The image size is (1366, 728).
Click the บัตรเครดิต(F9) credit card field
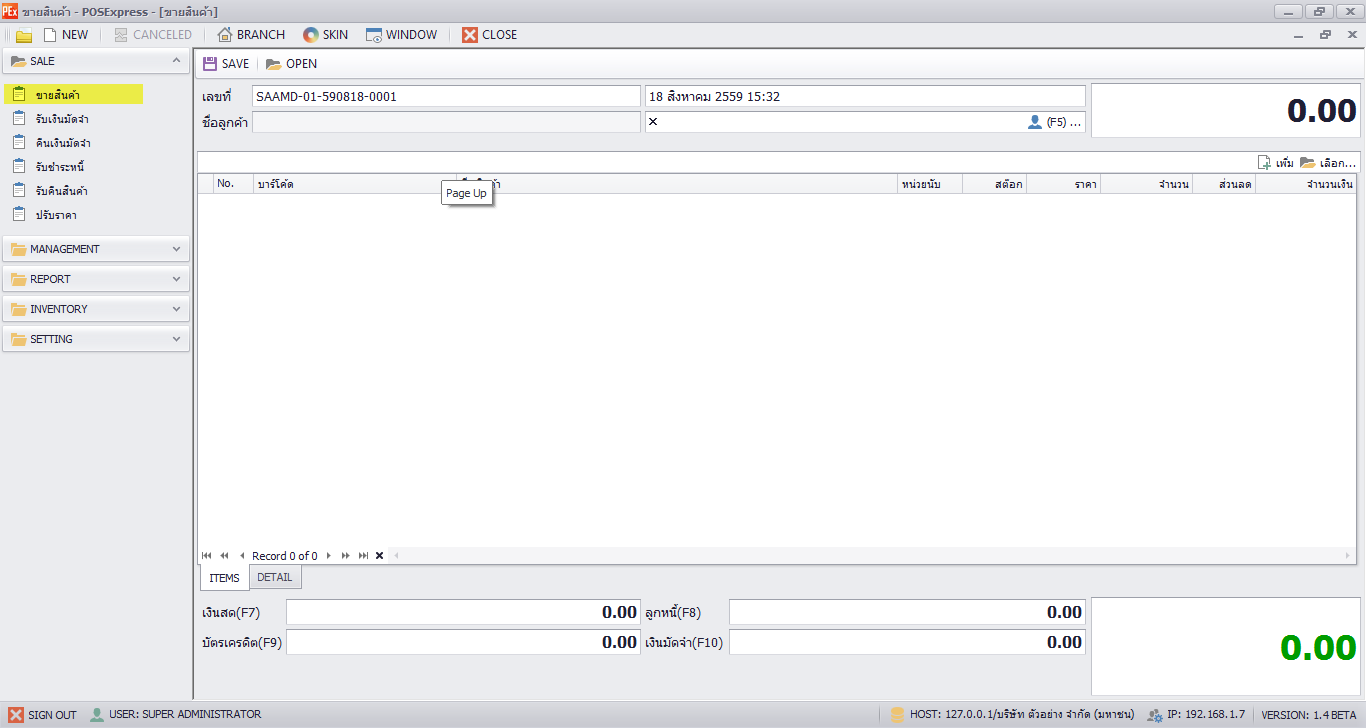(x=463, y=642)
